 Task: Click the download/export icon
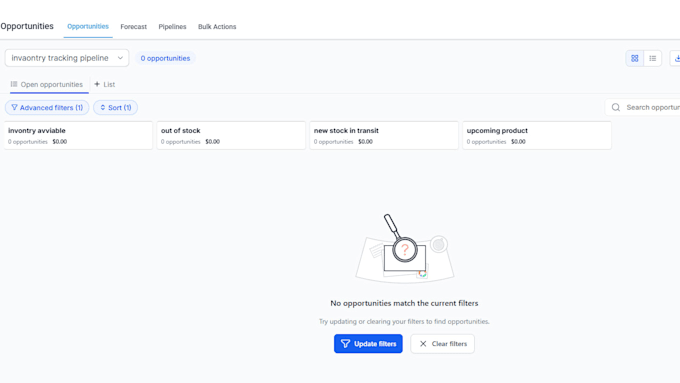[676, 58]
